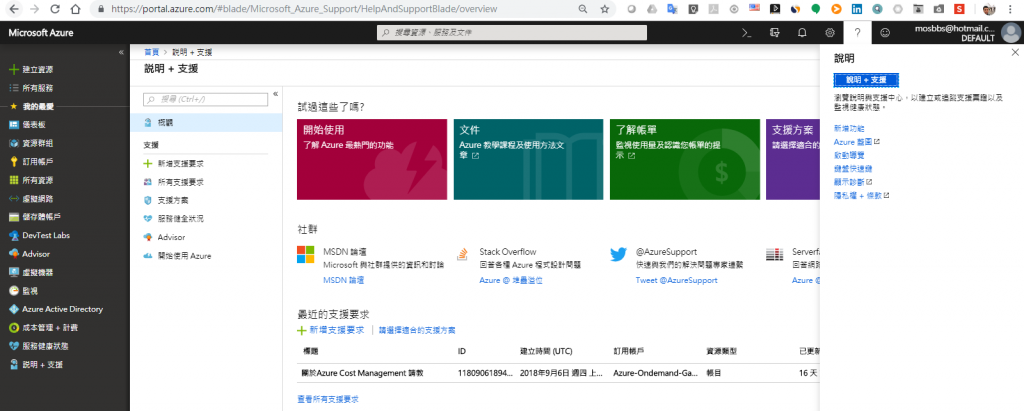Screen dimensions: 1024x411
Task: Click the LinkedIn browser extension icon
Action: pos(856,9)
